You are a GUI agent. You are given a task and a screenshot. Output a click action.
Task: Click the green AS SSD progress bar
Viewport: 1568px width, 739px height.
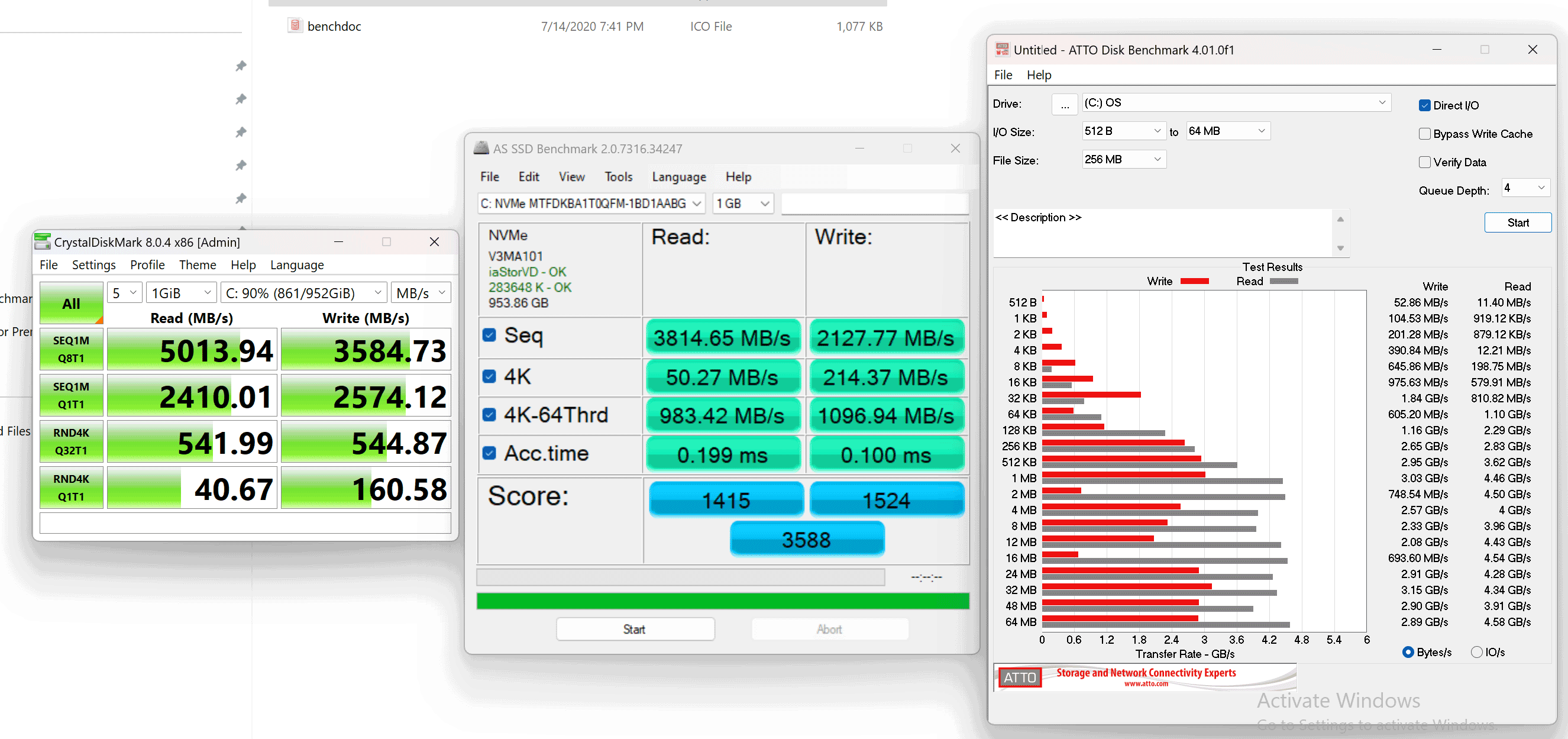(723, 600)
